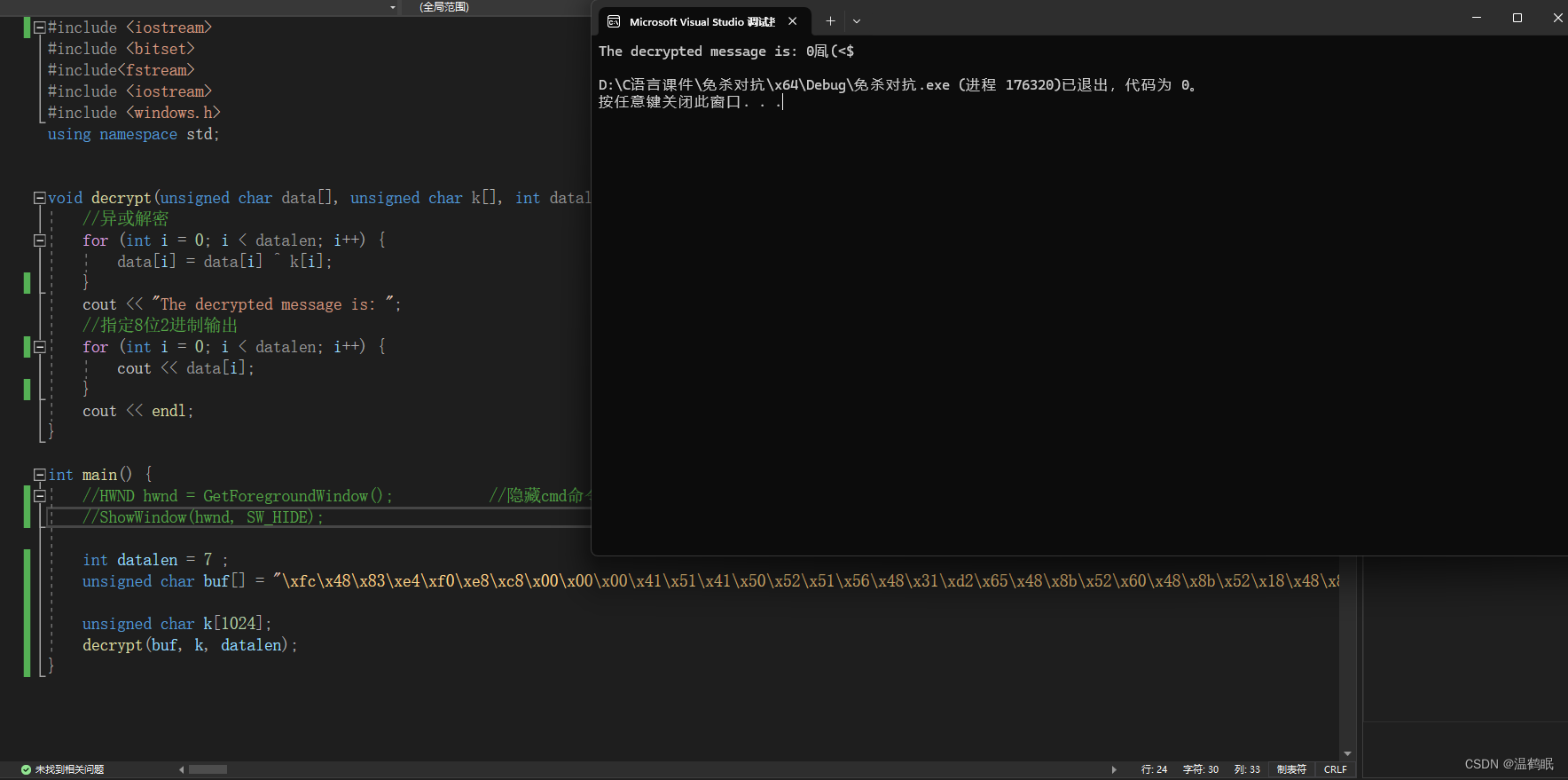Click the line 'decrypt(buf, k, datalen);'
Viewport: 1568px width, 780px height.
[190, 645]
